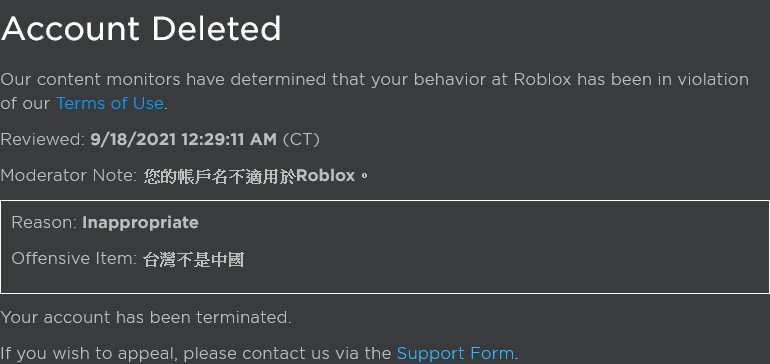Click the word Roblox in the moderator note
The width and height of the screenshot is (770, 364).
326,176
